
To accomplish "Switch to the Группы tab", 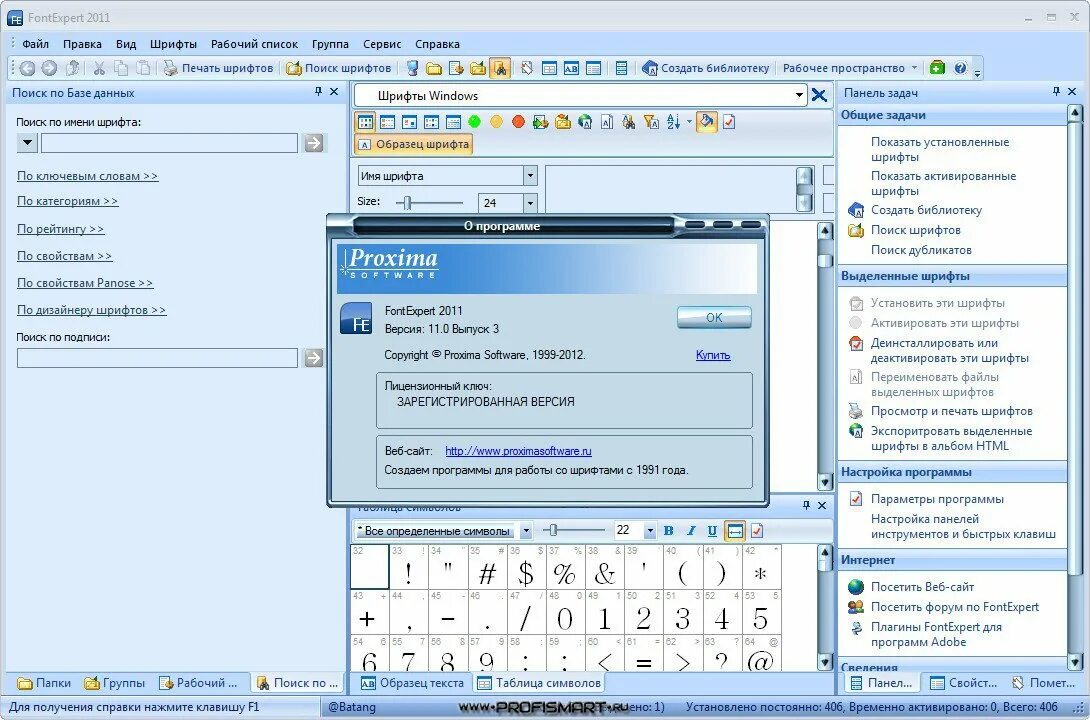I will click(x=115, y=683).
